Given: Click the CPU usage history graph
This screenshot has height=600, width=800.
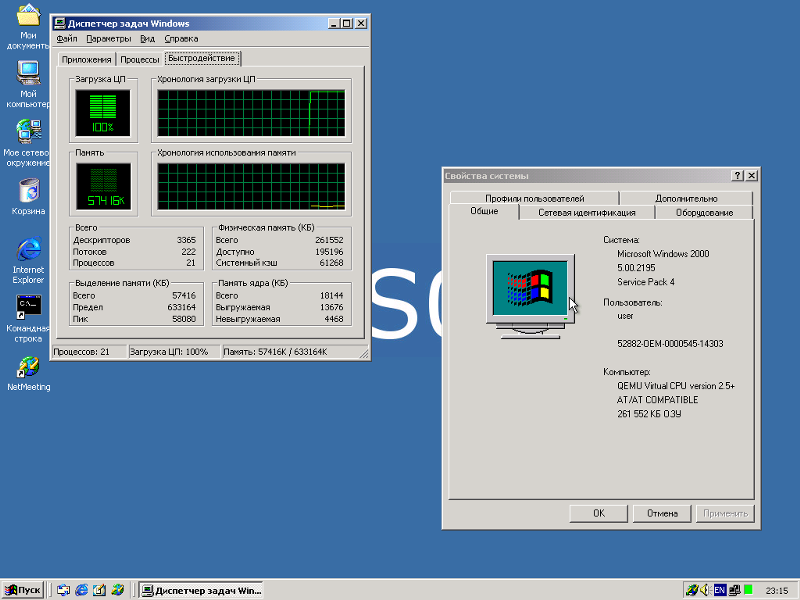Looking at the screenshot, I should click(251, 113).
